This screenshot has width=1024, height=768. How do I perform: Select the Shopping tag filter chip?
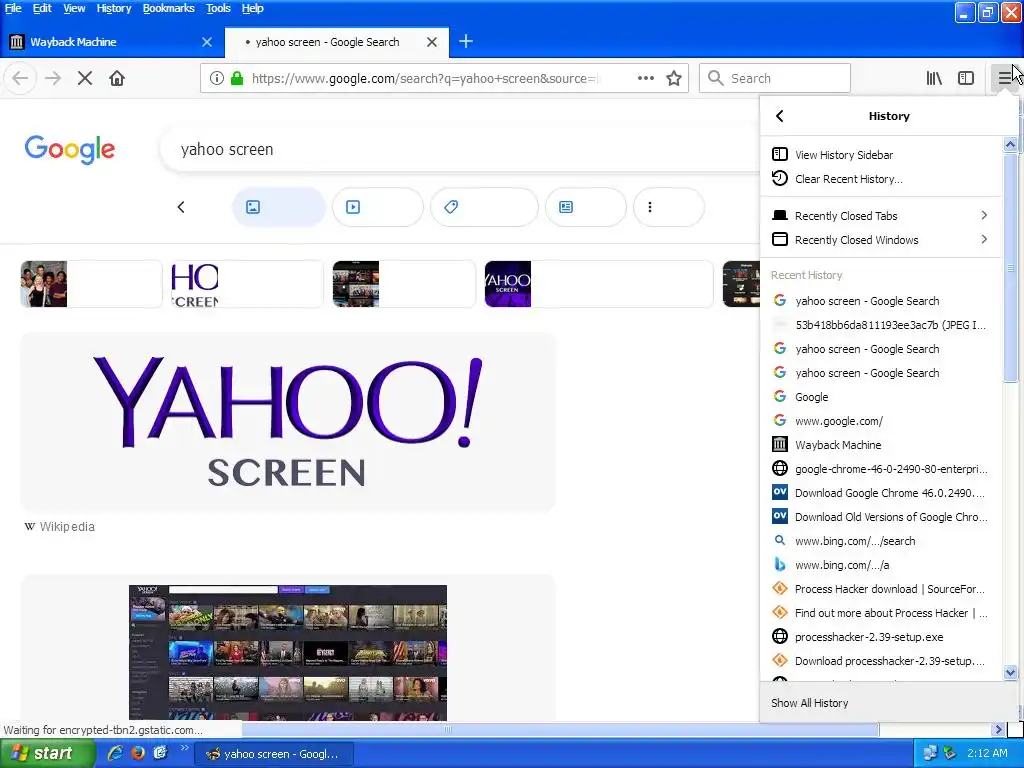pos(485,207)
